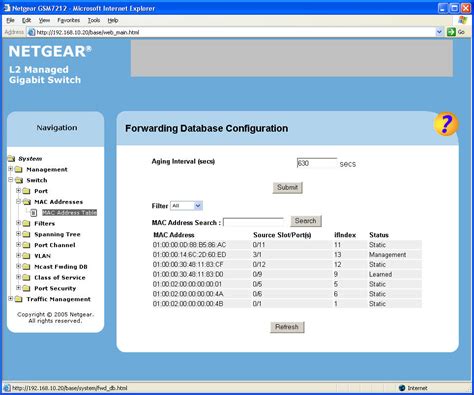
Task: Collapse the Switch tree node
Action: [x=11, y=180]
